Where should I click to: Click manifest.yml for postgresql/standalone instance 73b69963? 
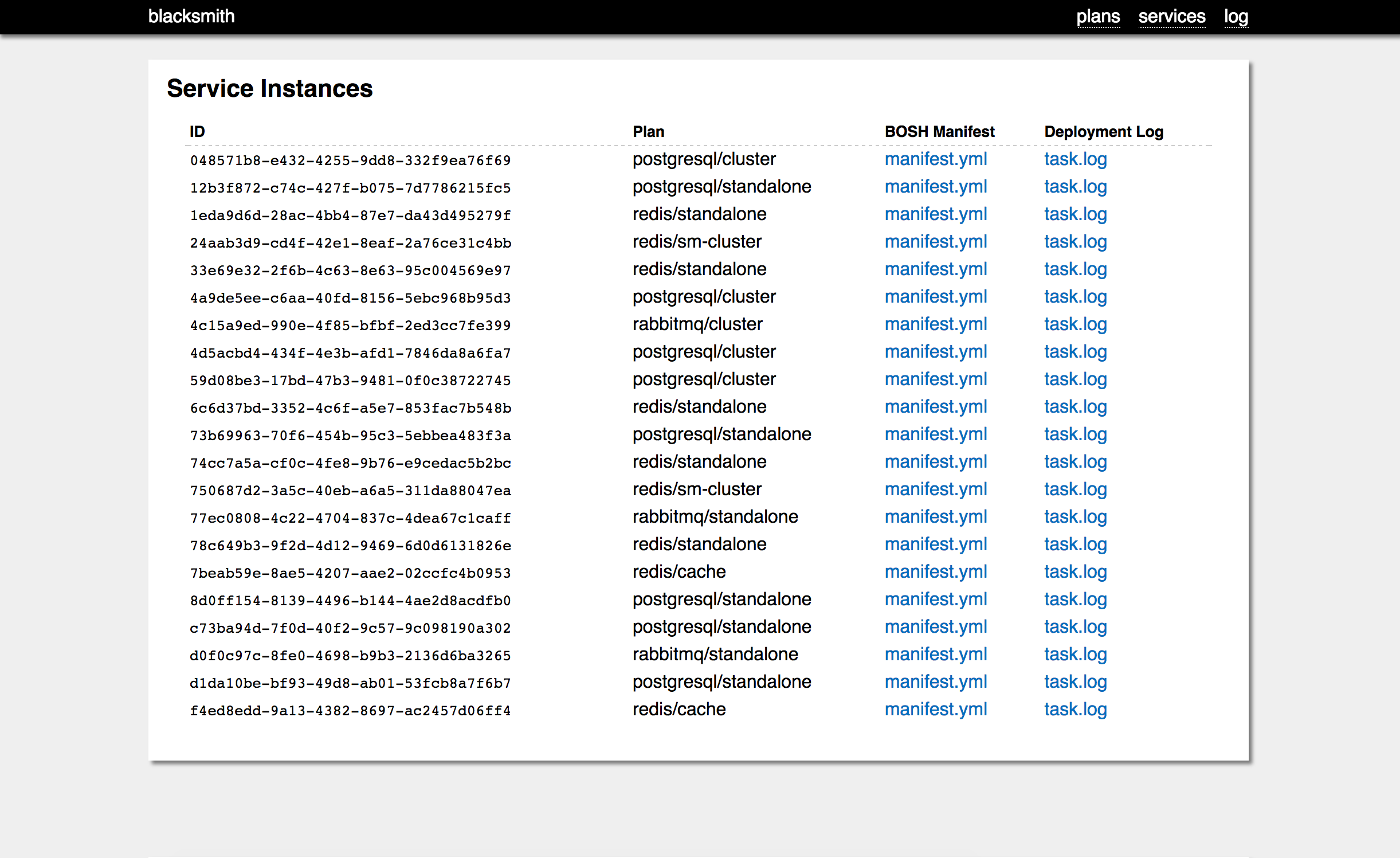click(x=935, y=434)
